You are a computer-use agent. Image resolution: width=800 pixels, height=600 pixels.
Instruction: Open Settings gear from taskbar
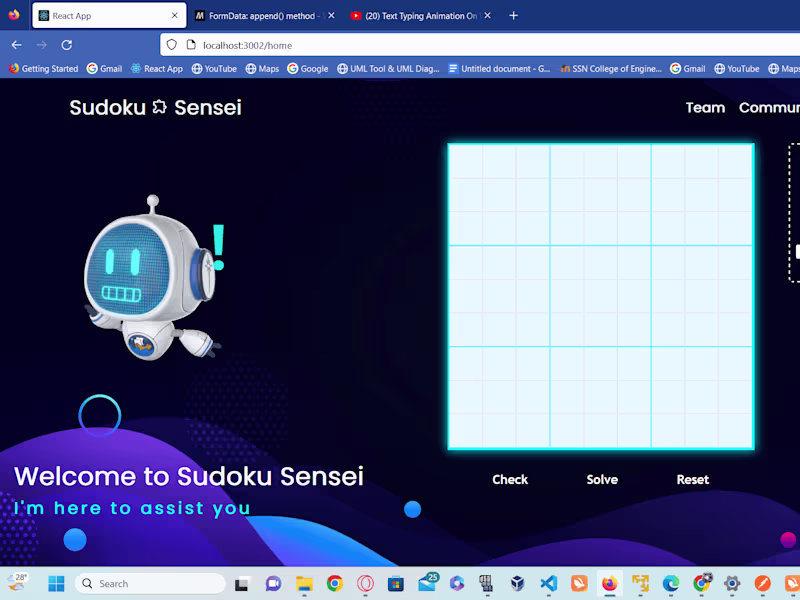(732, 583)
